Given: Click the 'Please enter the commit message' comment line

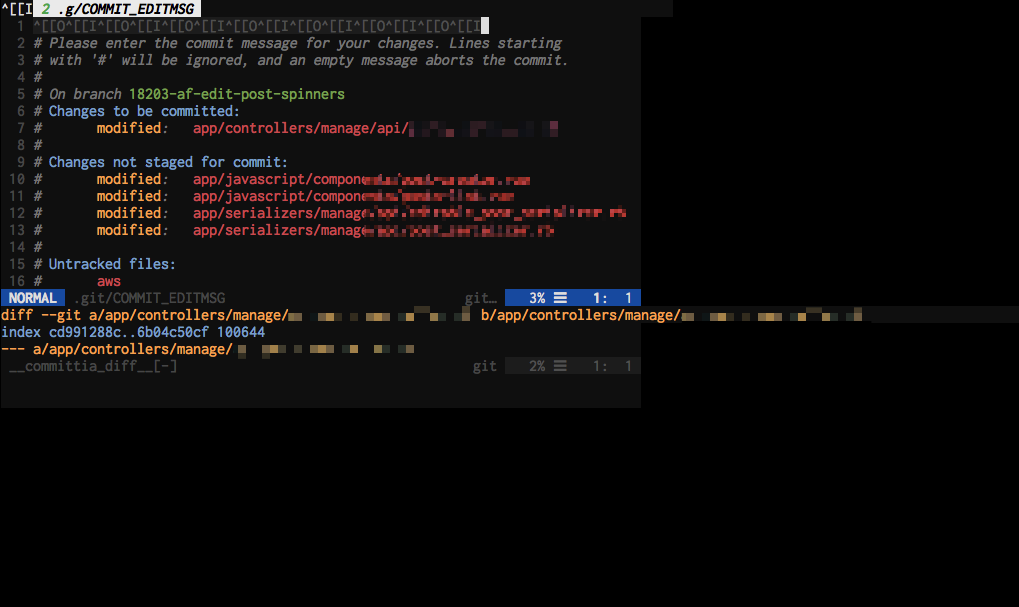Looking at the screenshot, I should (298, 43).
